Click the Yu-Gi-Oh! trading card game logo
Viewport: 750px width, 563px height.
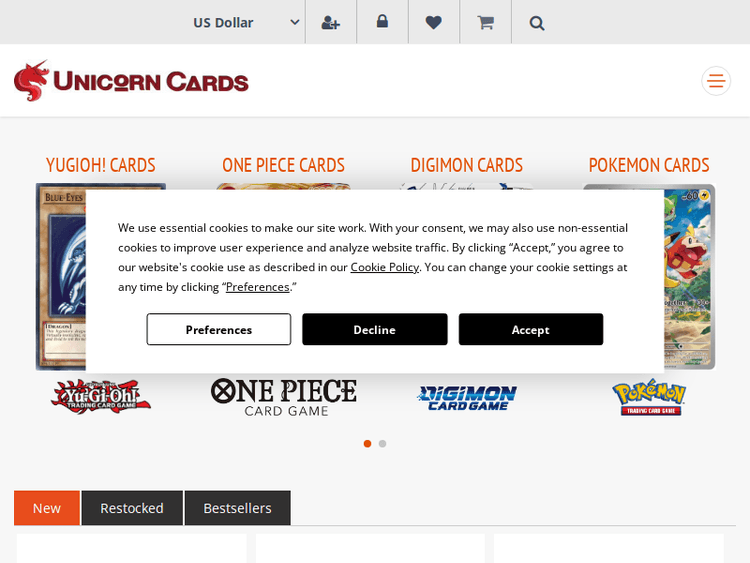(x=100, y=397)
